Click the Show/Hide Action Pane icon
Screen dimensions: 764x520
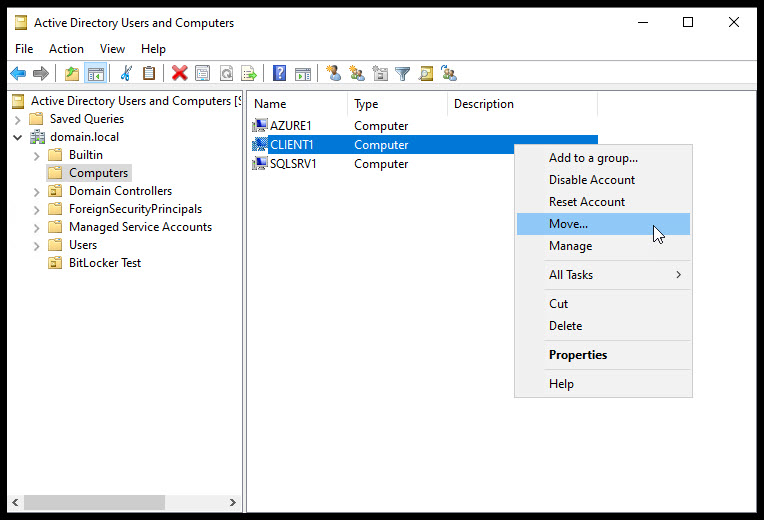pyautogui.click(x=303, y=74)
